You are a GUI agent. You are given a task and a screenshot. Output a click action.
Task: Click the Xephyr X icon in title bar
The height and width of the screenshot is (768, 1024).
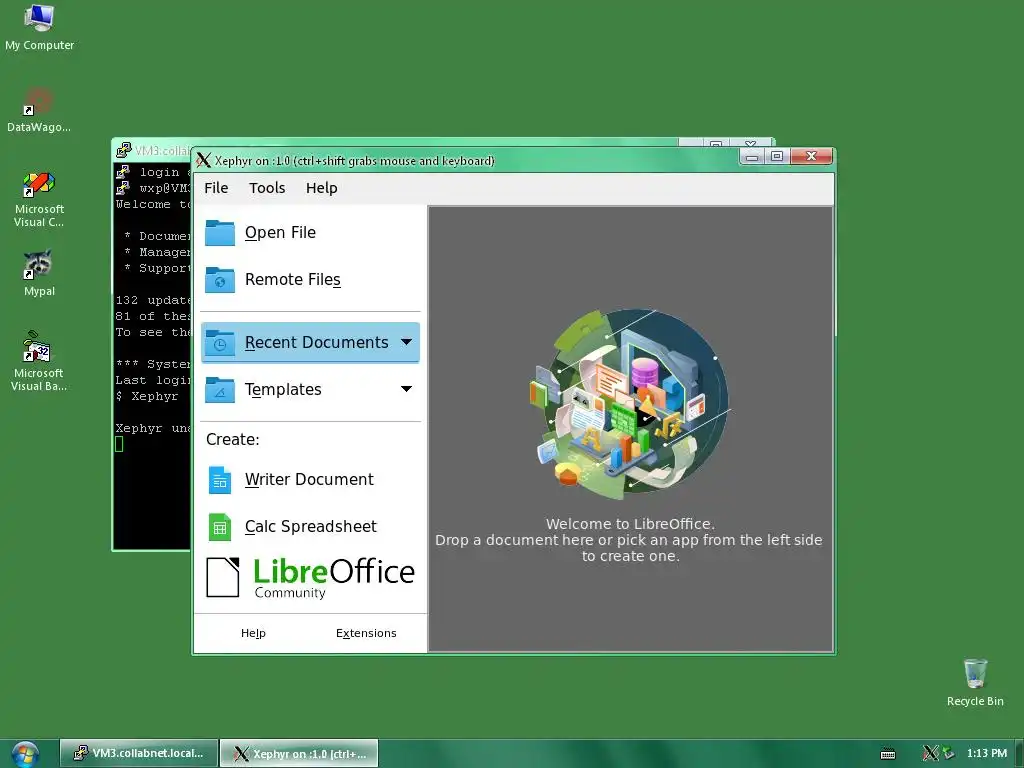point(204,161)
